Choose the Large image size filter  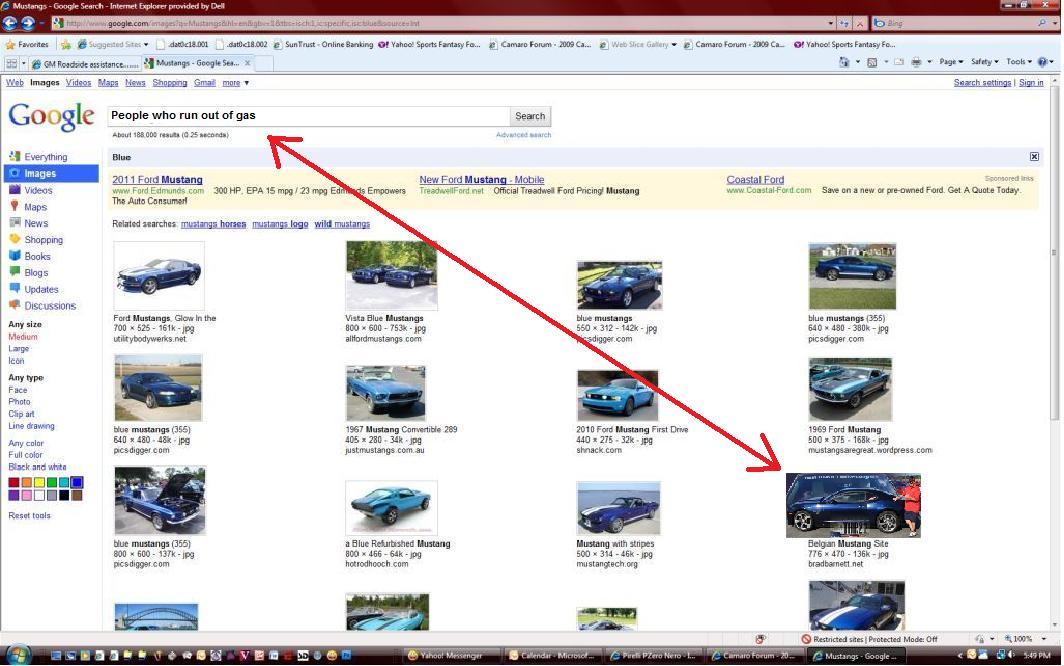(x=20, y=349)
